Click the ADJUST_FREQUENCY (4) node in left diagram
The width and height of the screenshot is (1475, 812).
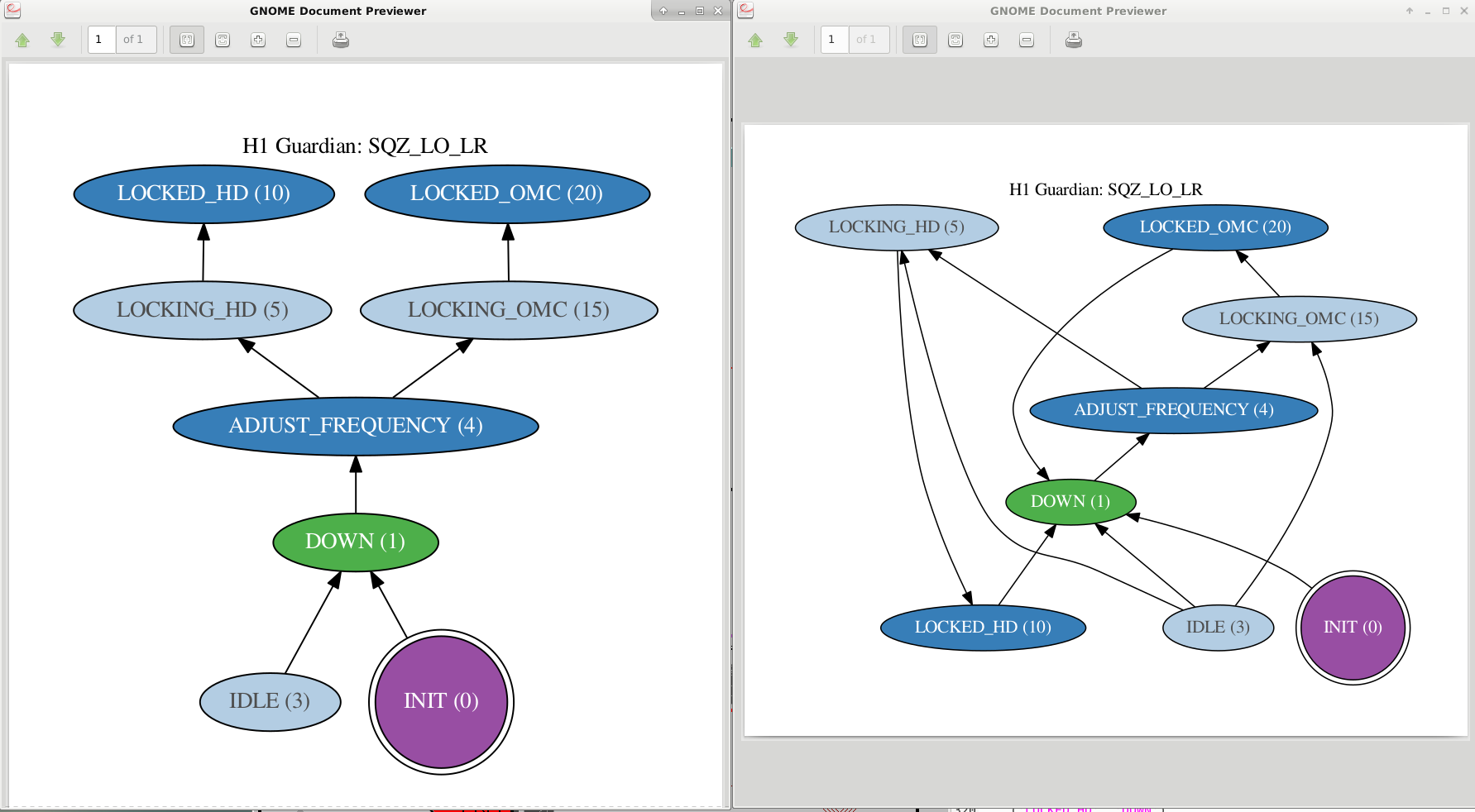(x=356, y=426)
